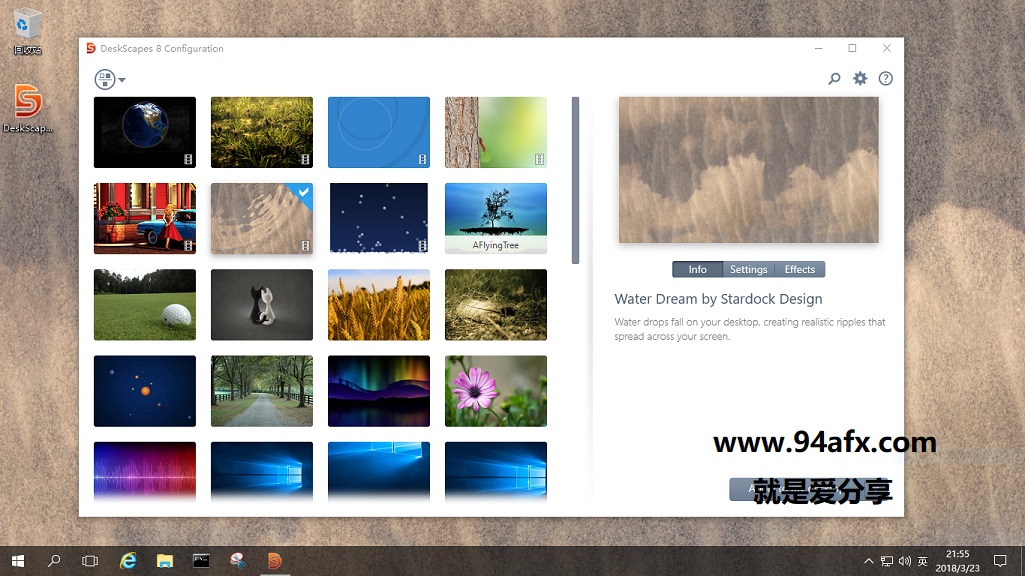Launch Internet Explorer from the taskbar
1025x576 pixels.
coord(128,561)
